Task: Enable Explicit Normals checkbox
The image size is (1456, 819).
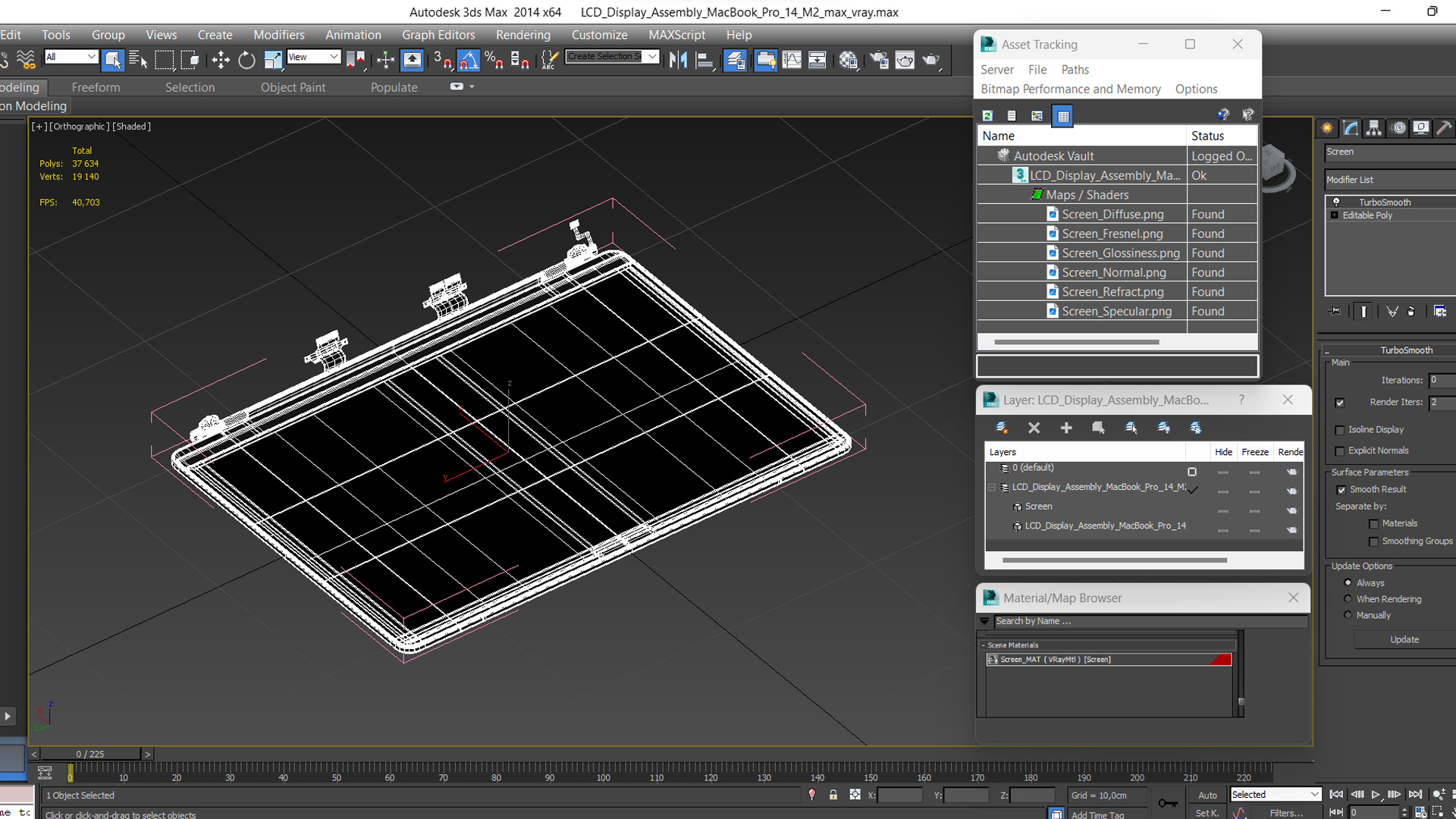Action: point(1340,451)
